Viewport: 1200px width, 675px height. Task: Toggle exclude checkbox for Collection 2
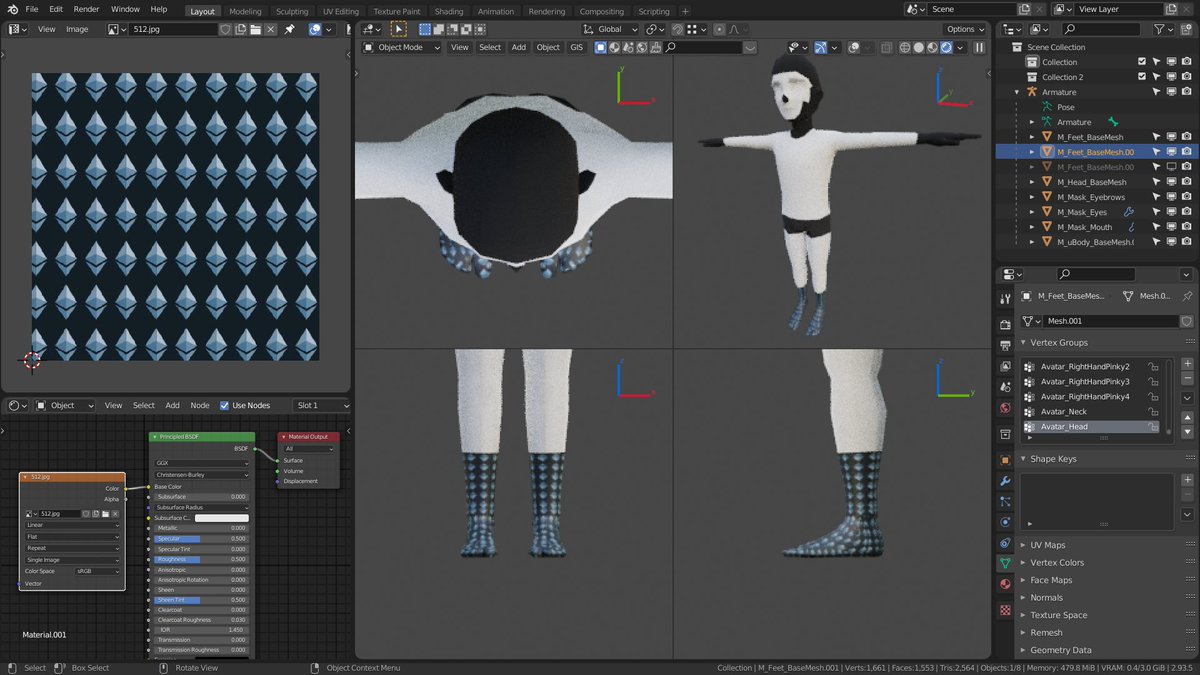coord(1142,77)
